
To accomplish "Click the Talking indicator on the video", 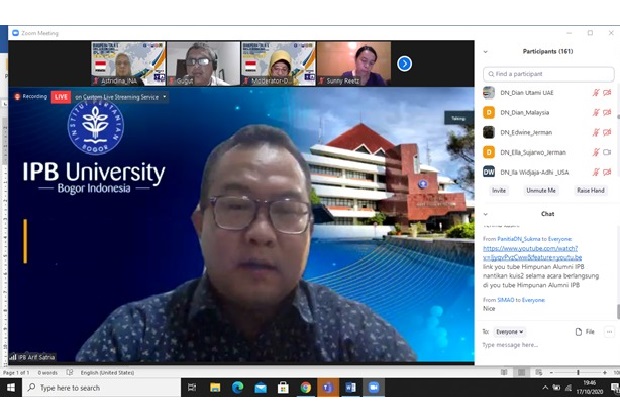I will click(x=459, y=118).
